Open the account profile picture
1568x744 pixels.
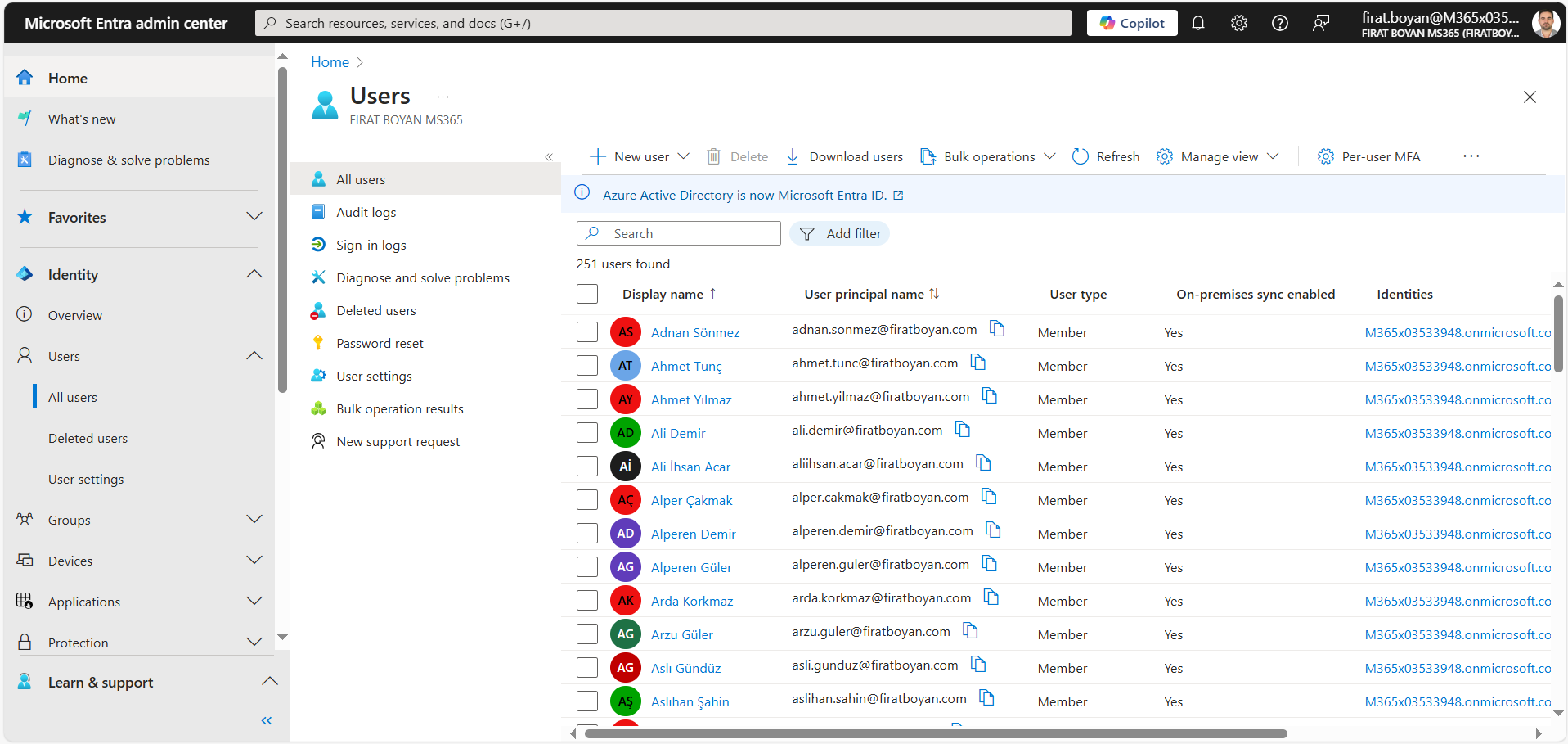1545,23
